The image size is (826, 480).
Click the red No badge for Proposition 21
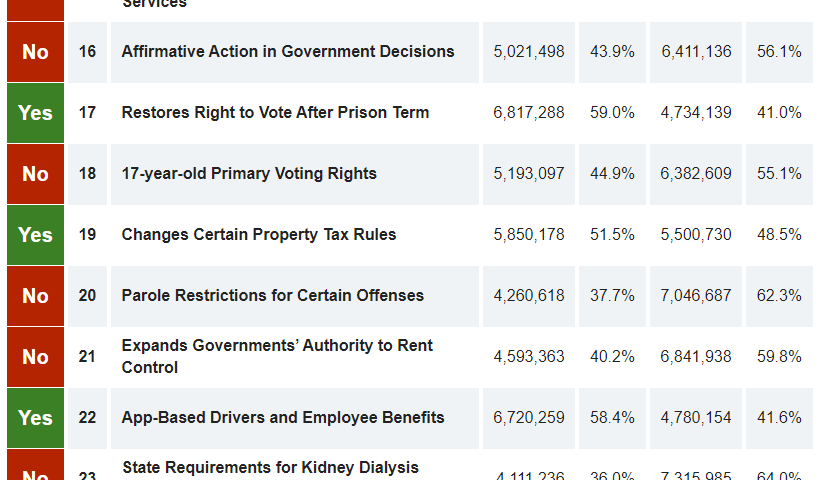[x=35, y=357]
